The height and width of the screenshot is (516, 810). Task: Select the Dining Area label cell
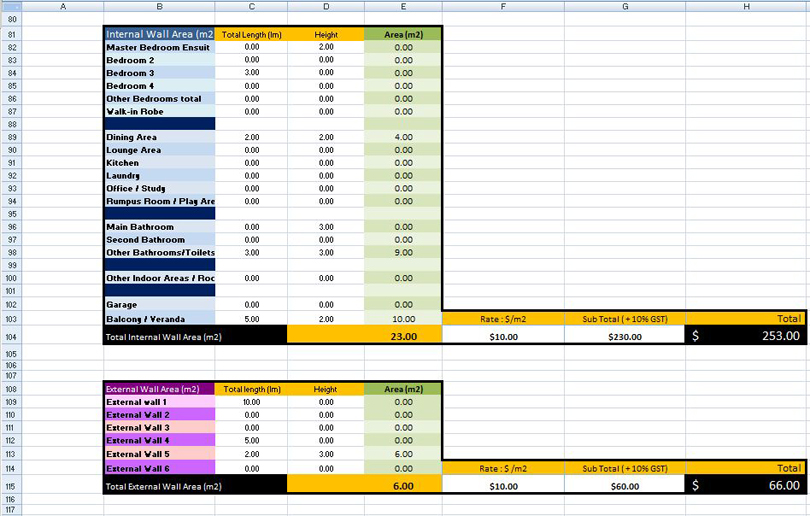coord(159,137)
